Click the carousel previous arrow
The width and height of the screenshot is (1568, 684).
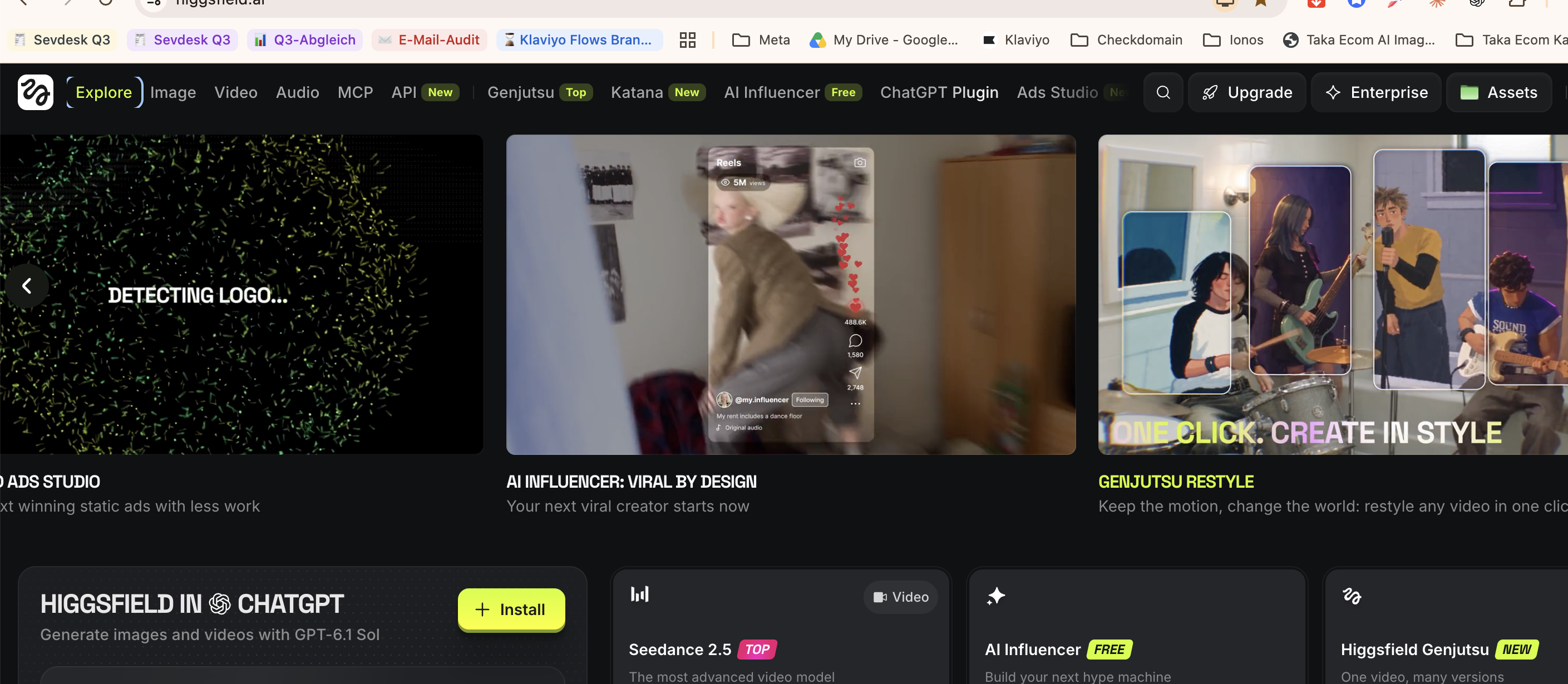(27, 285)
